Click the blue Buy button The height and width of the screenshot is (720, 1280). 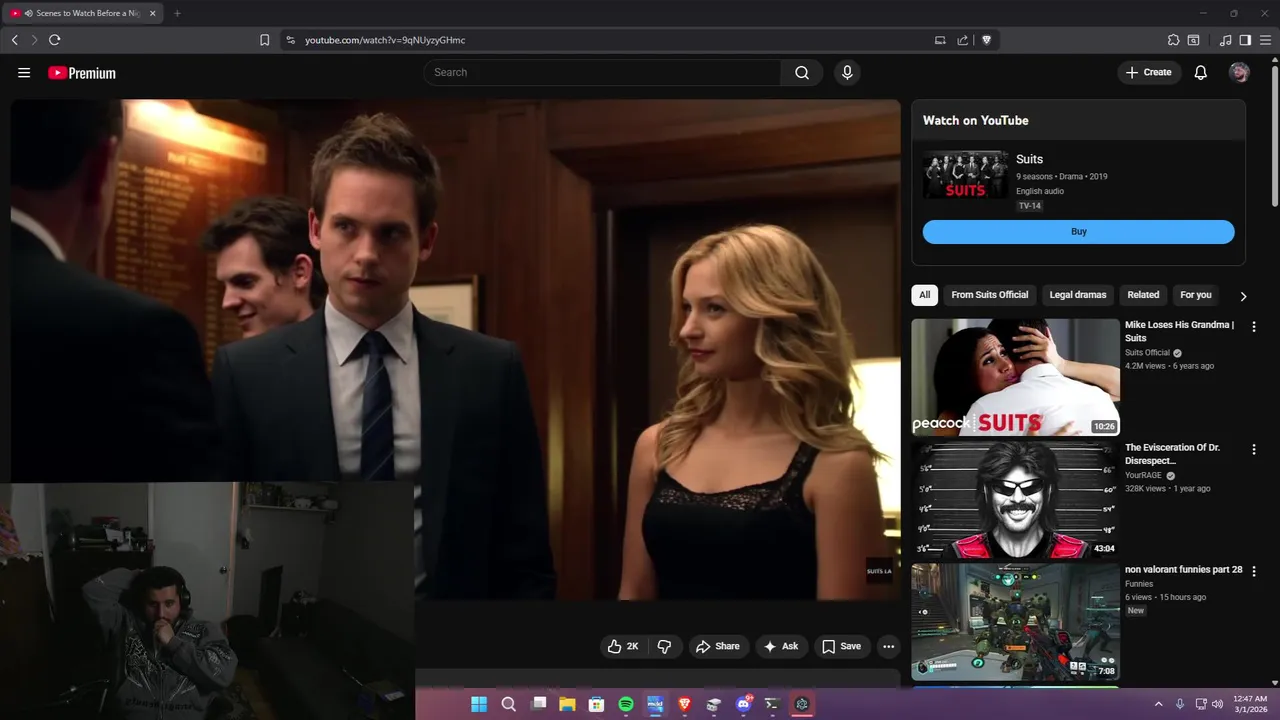tap(1078, 232)
